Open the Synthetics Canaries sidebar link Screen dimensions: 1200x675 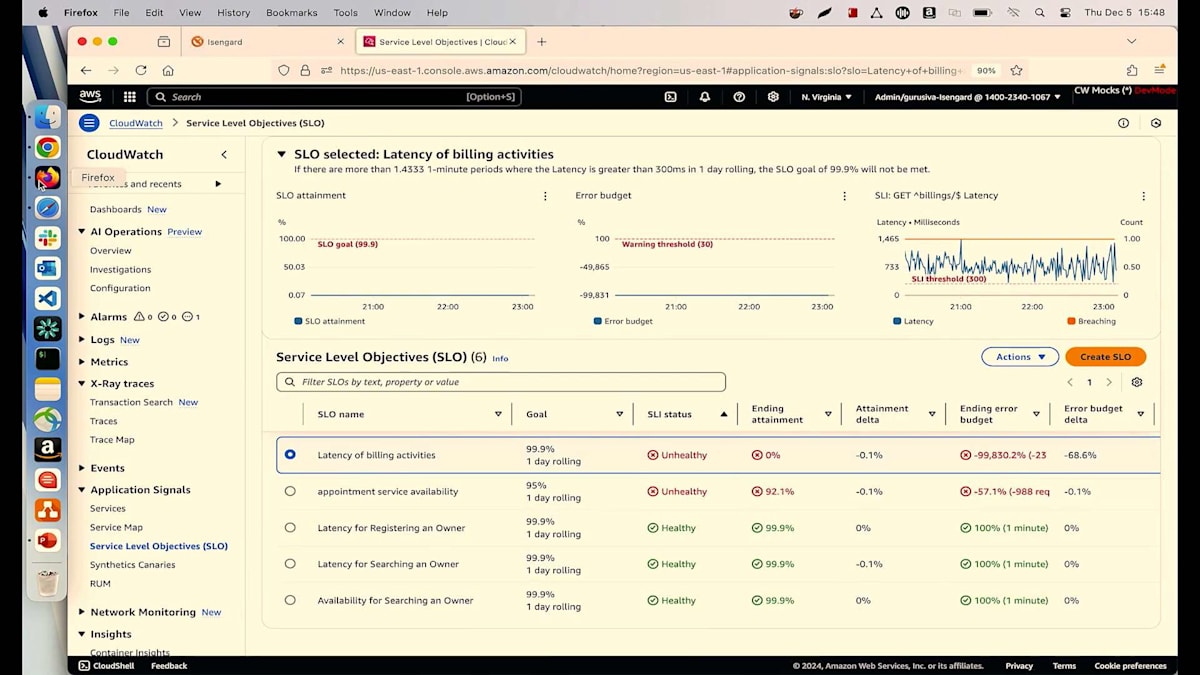click(132, 565)
